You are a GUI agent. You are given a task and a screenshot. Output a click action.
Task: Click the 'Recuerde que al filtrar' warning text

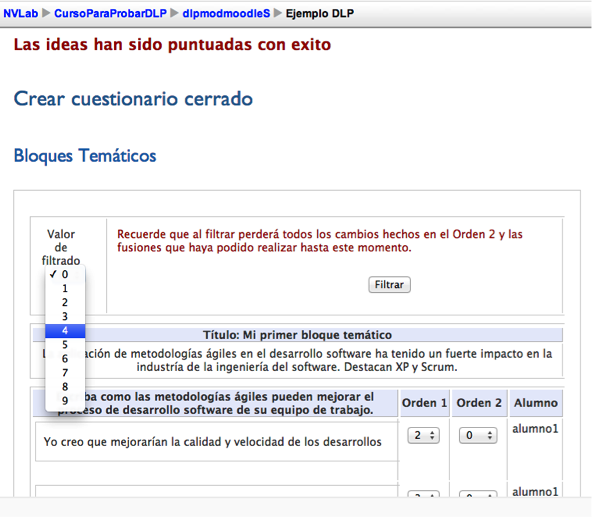[319, 241]
